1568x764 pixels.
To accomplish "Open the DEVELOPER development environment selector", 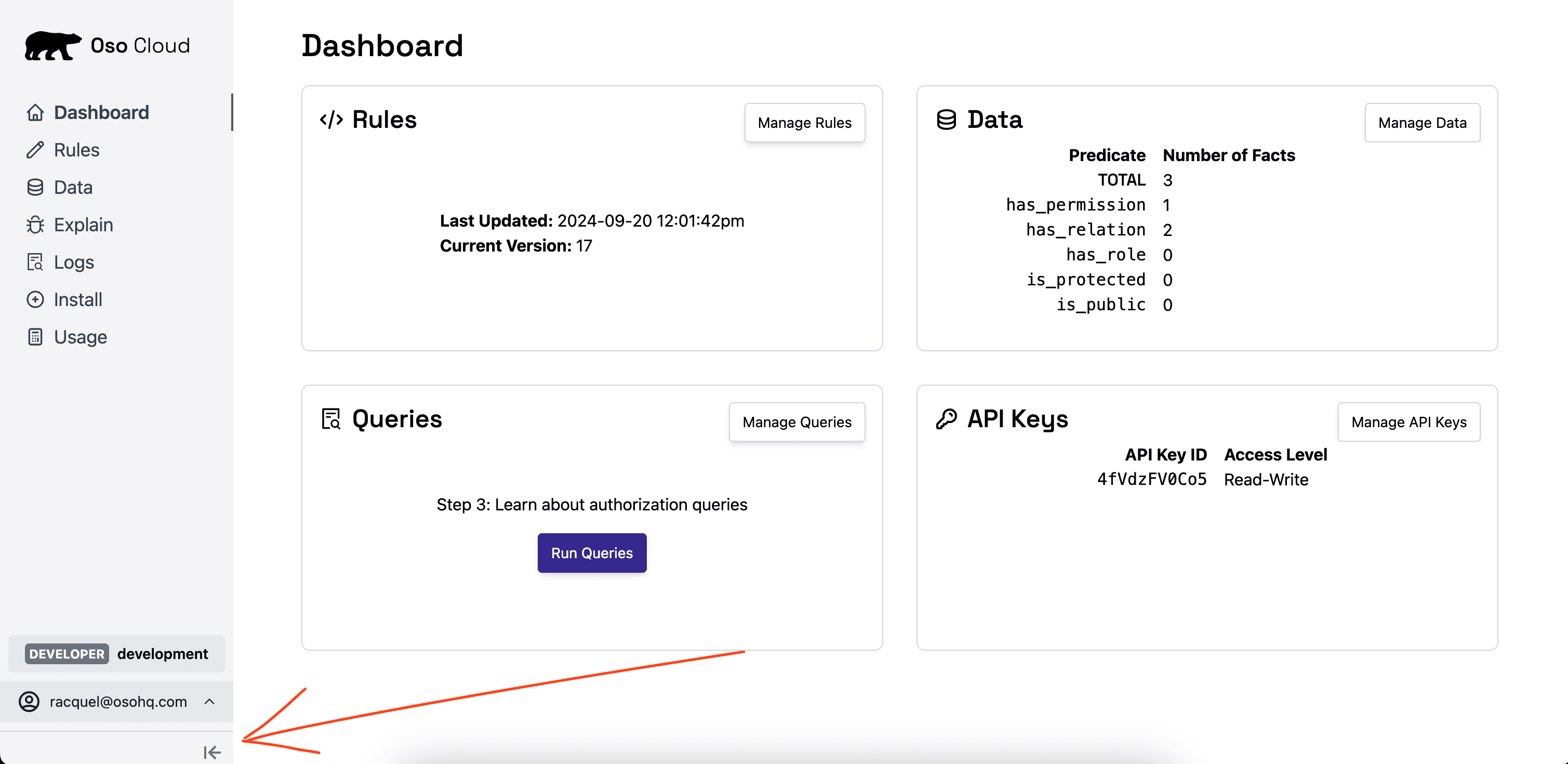I will coord(117,654).
